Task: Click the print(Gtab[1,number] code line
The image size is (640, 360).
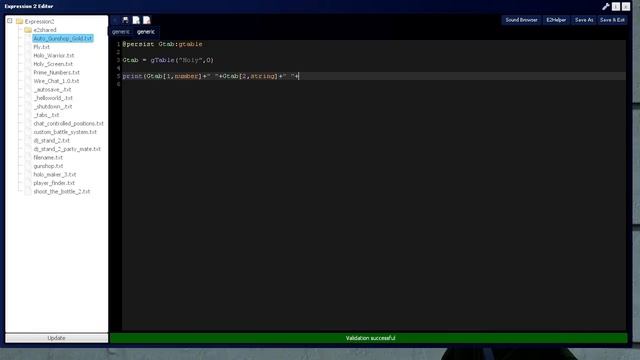Action: click(211, 76)
